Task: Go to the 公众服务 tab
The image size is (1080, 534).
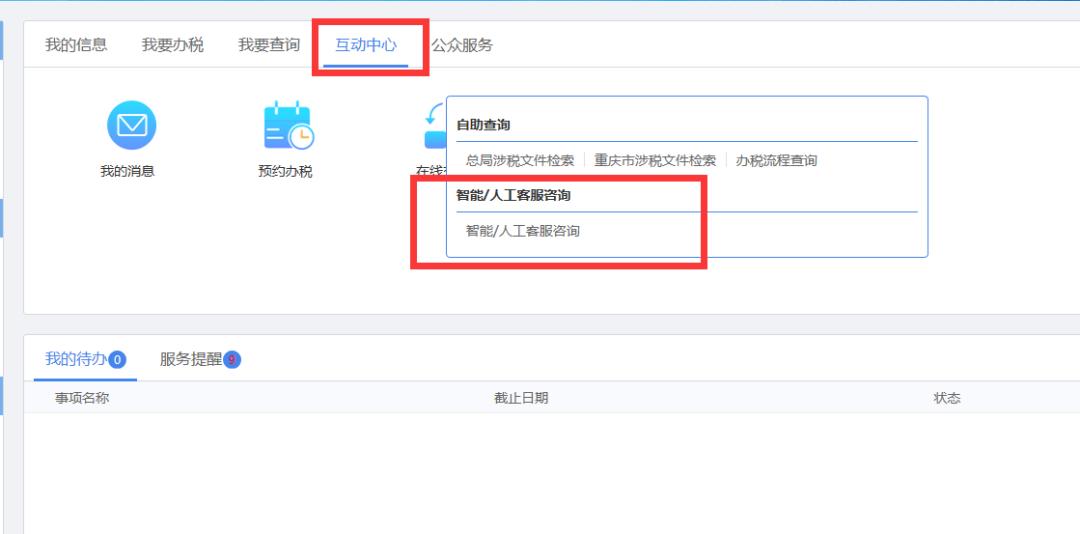Action: (x=462, y=45)
